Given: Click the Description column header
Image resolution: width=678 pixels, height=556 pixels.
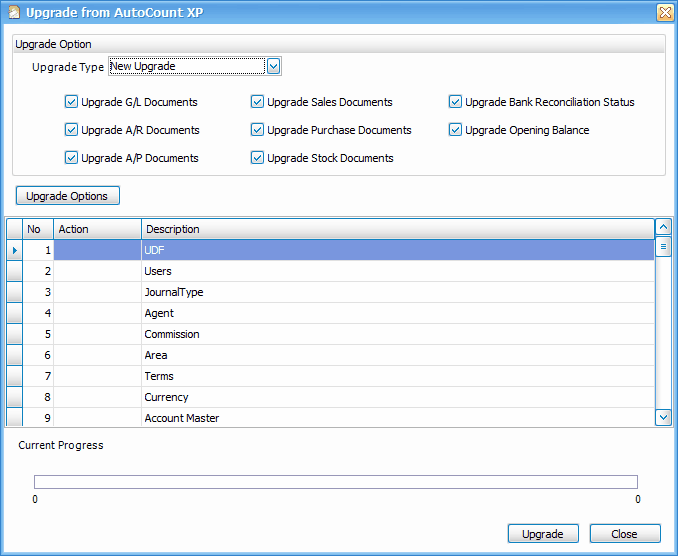Looking at the screenshot, I should [398, 229].
